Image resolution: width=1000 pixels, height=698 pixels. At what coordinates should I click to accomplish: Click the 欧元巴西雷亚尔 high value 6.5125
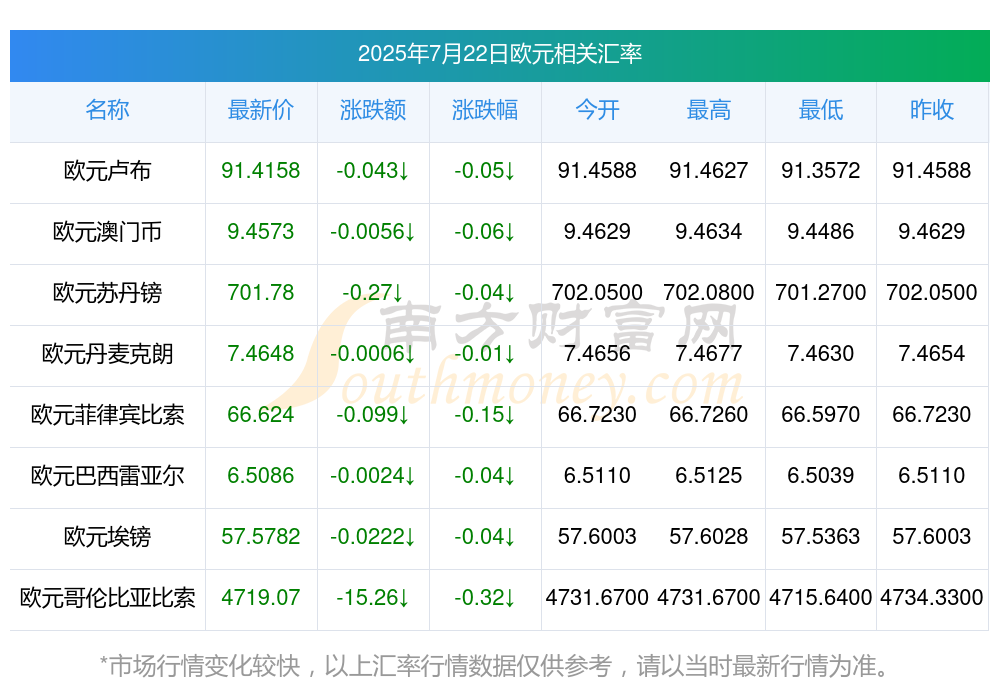[709, 476]
